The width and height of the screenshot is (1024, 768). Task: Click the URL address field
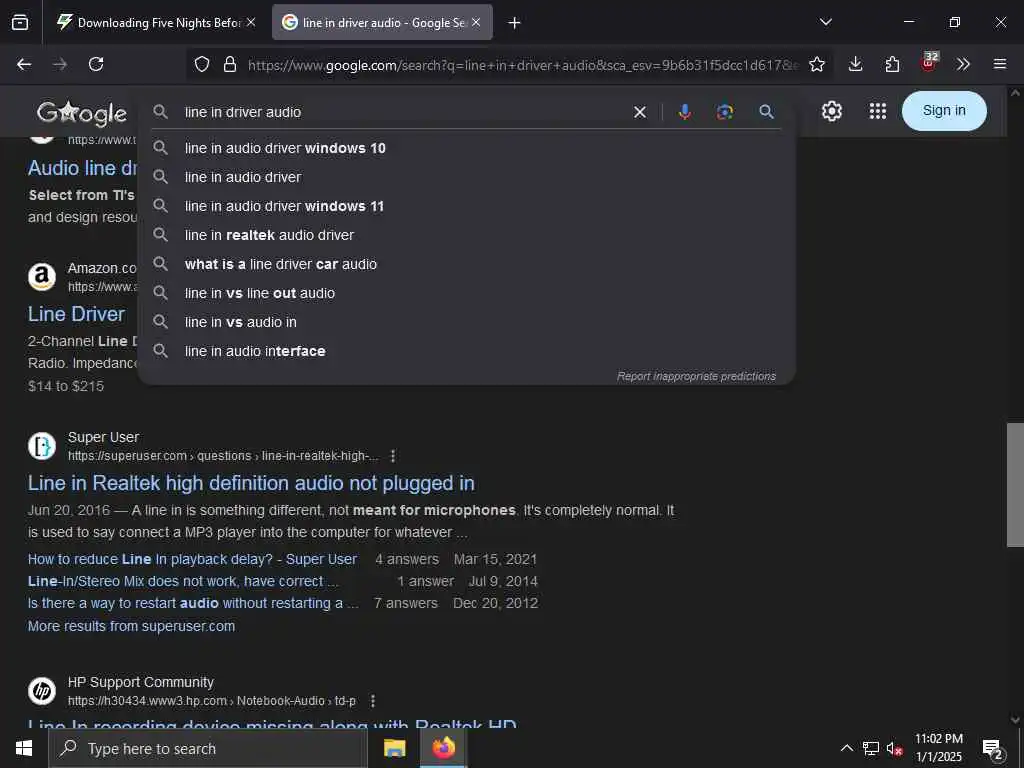[x=522, y=65]
